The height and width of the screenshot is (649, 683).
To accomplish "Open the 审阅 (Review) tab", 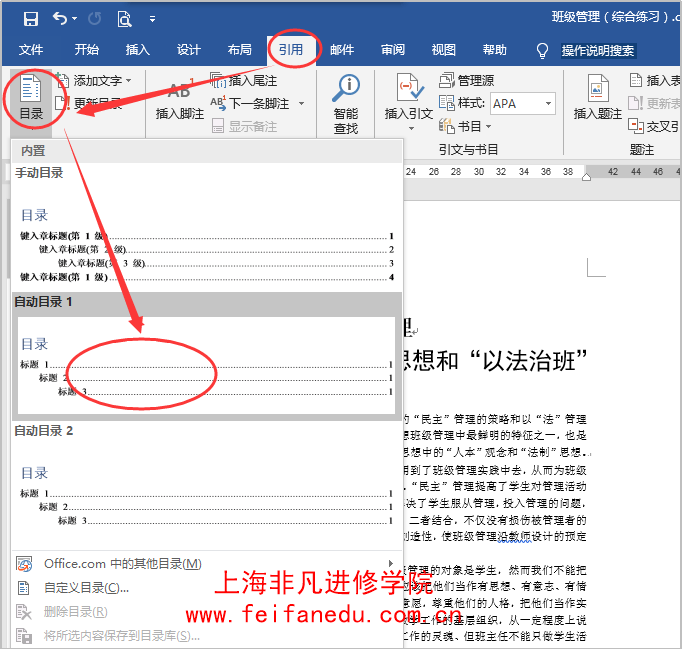I will point(393,50).
